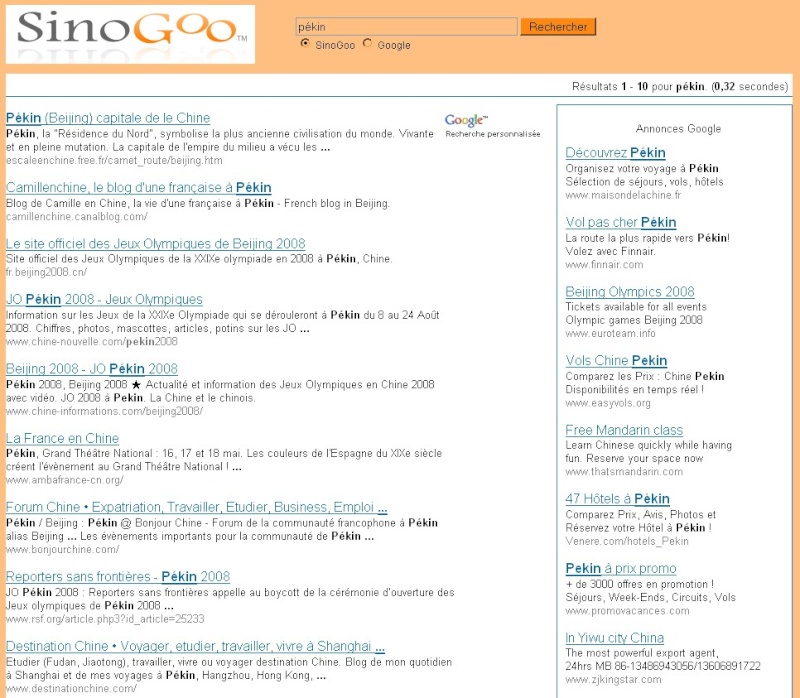Viewport: 800px width, 698px height.
Task: Open Reporters sans frontières - Pékin 2008
Action: 118,577
